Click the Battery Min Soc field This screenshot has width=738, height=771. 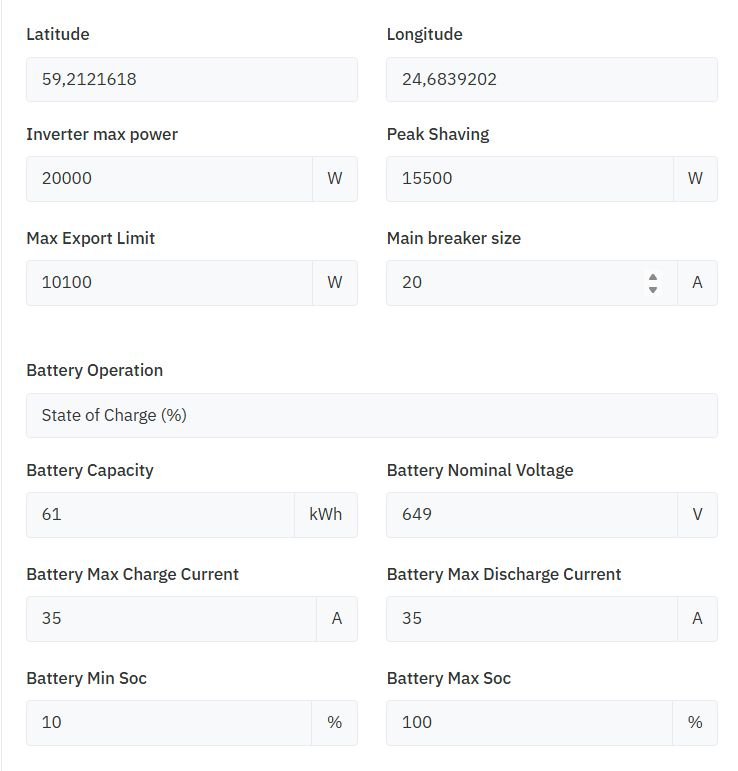click(169, 723)
